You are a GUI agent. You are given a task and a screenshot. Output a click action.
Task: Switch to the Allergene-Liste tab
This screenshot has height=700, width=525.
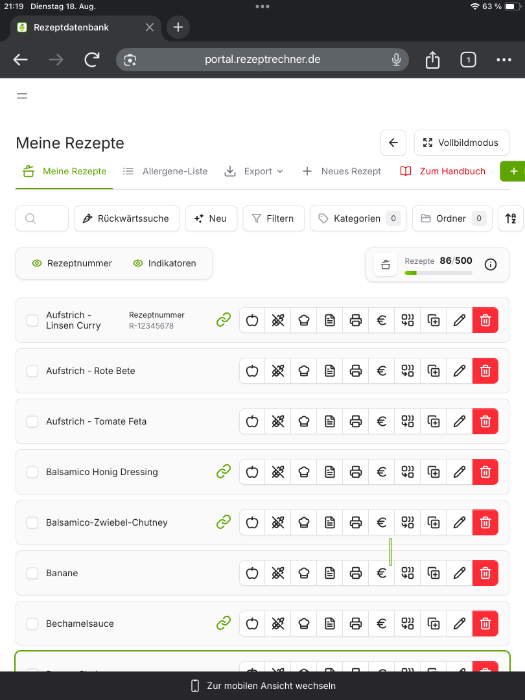pos(165,171)
